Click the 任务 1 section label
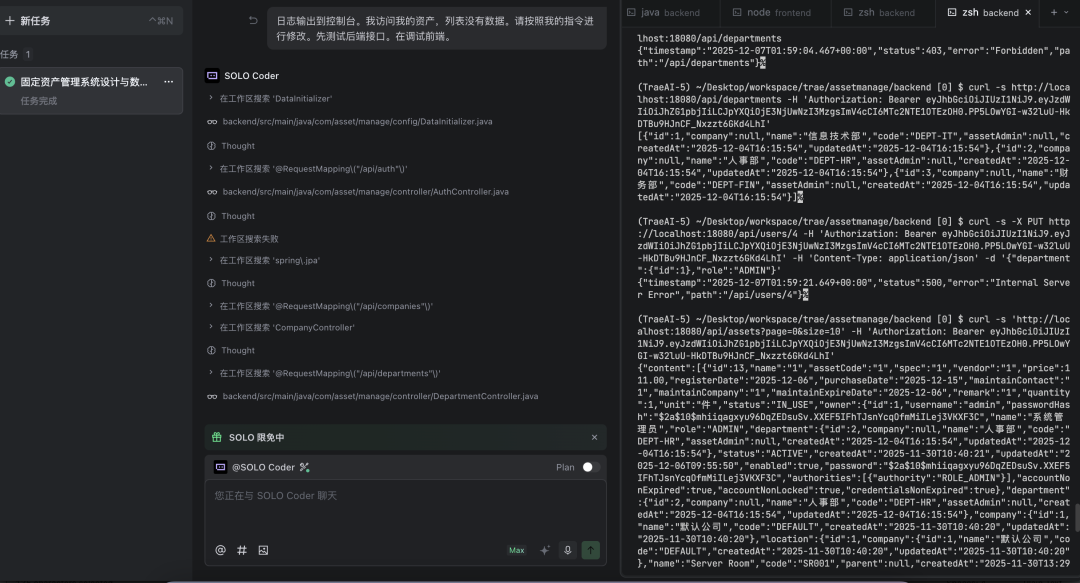 coord(15,54)
